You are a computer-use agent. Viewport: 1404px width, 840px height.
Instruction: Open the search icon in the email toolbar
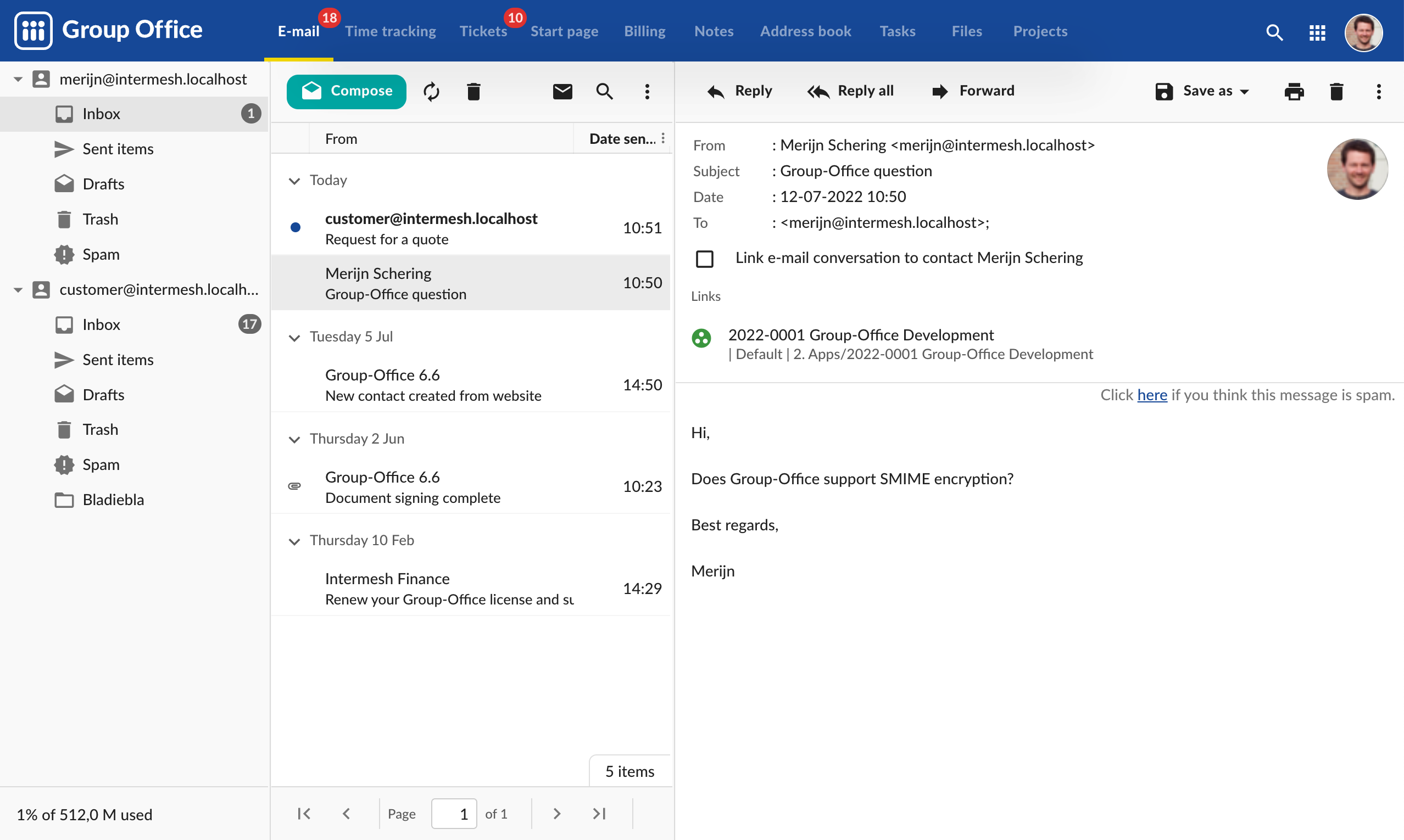tap(604, 91)
